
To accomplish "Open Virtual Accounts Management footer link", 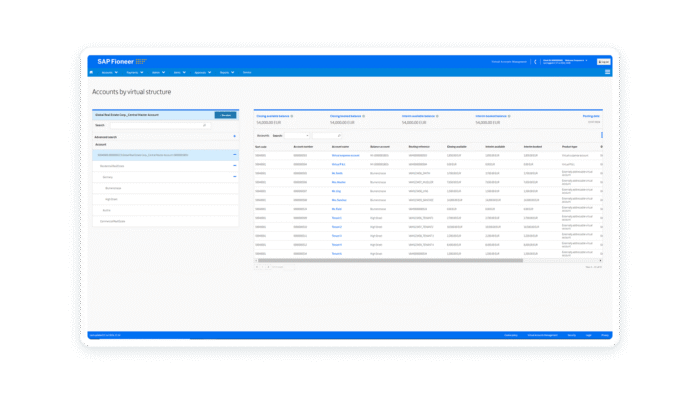I will [542, 335].
